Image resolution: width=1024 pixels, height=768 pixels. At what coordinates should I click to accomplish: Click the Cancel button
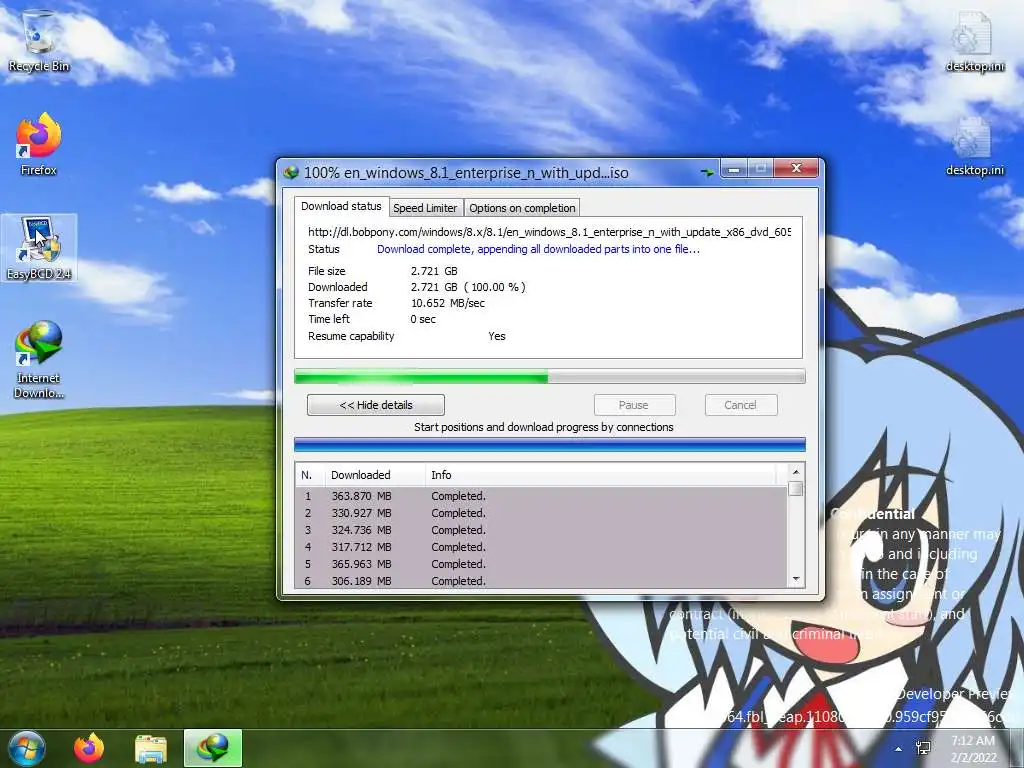pos(741,405)
